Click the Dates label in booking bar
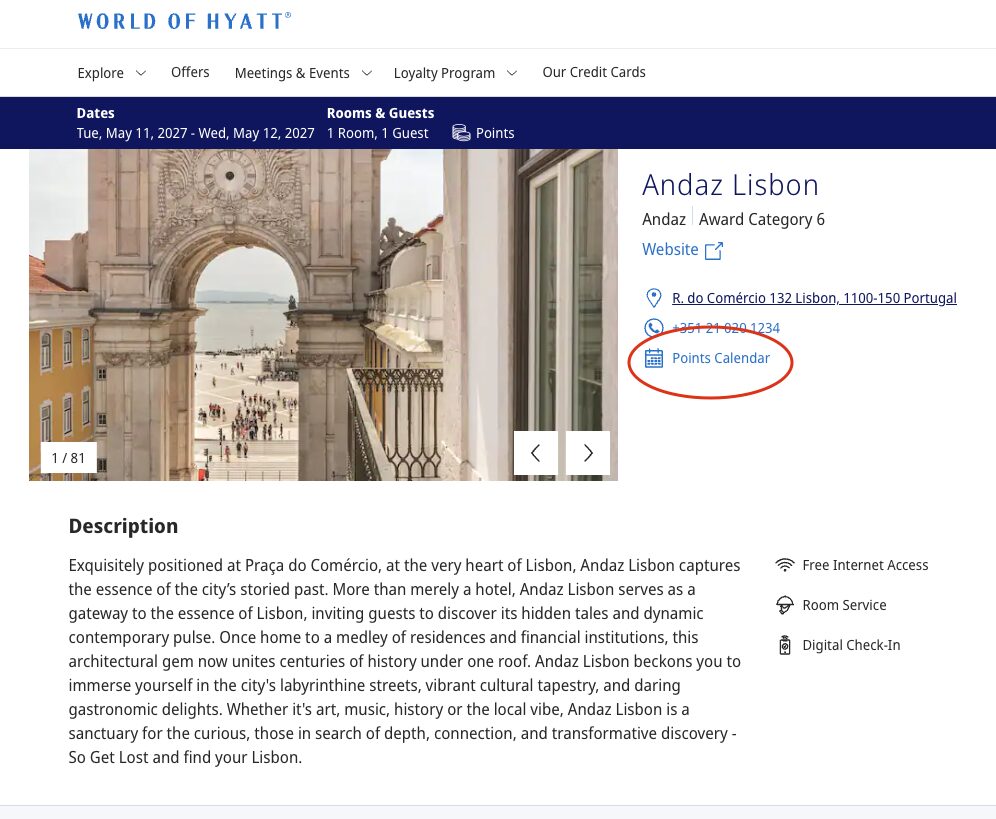 [x=95, y=113]
